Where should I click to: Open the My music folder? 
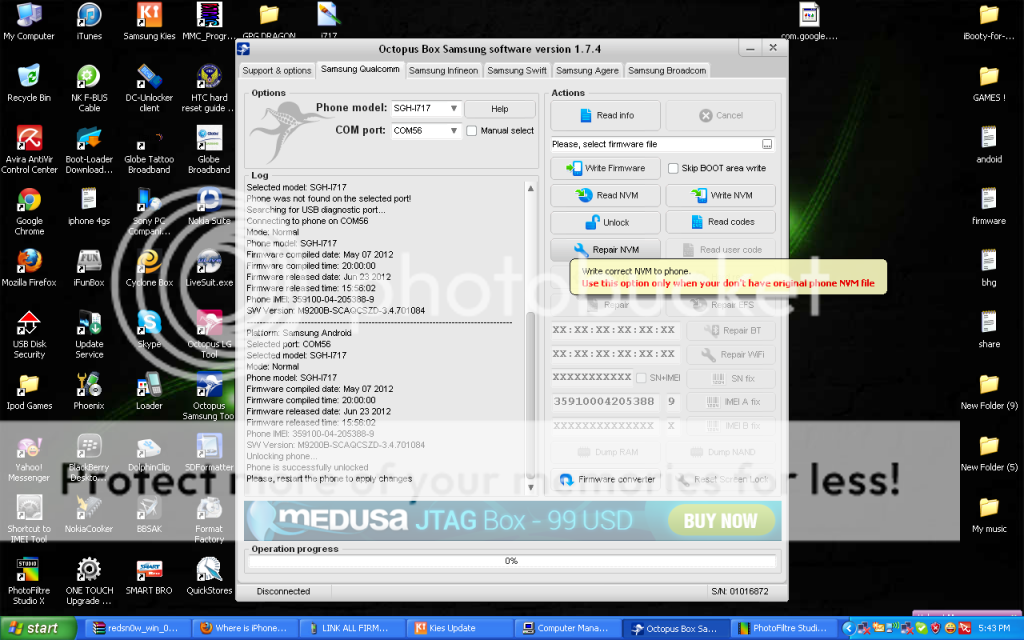coord(989,514)
